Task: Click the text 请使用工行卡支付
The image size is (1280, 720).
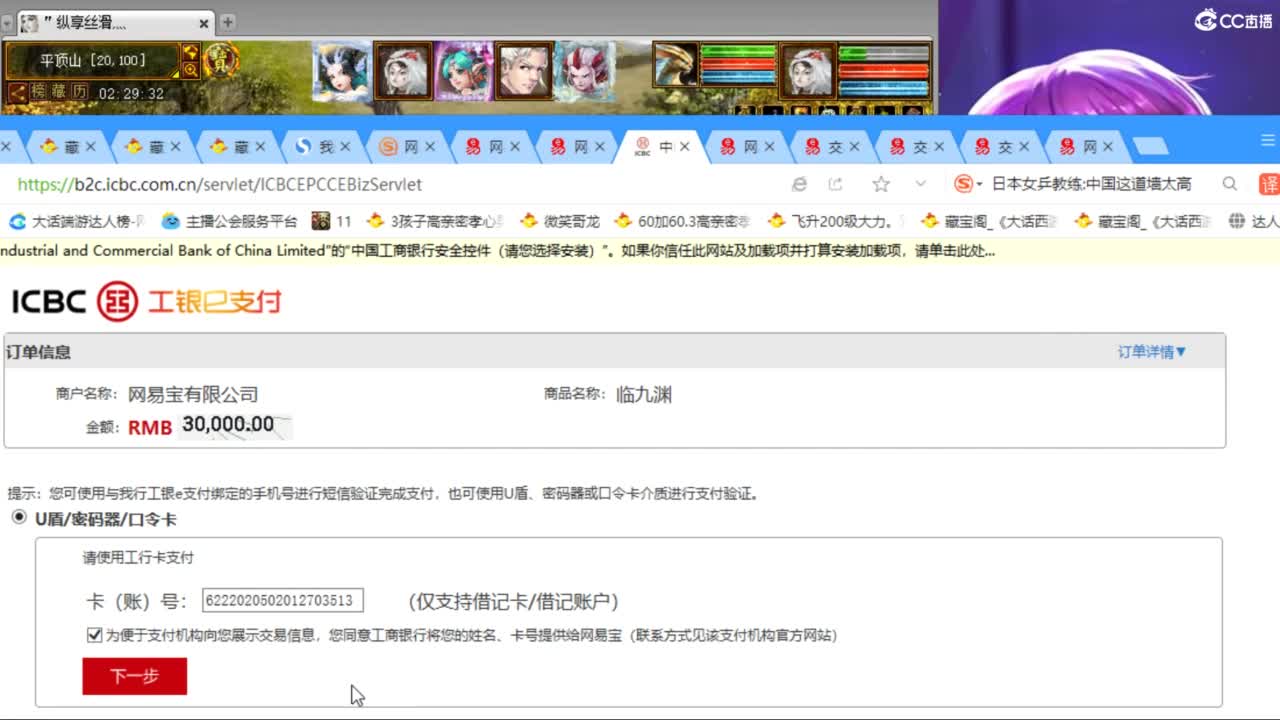Action: (x=138, y=558)
